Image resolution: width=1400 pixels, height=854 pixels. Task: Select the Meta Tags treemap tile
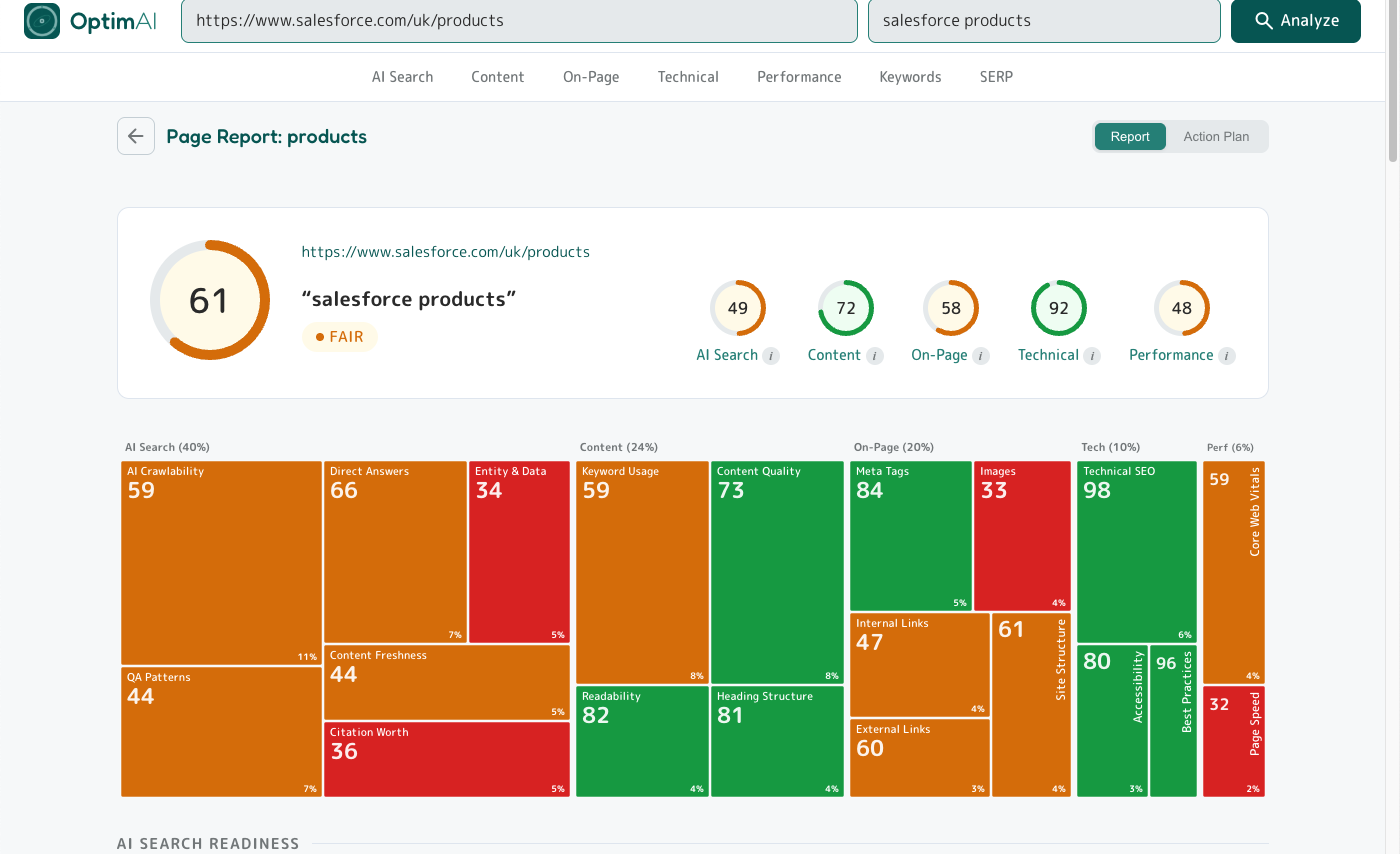911,536
